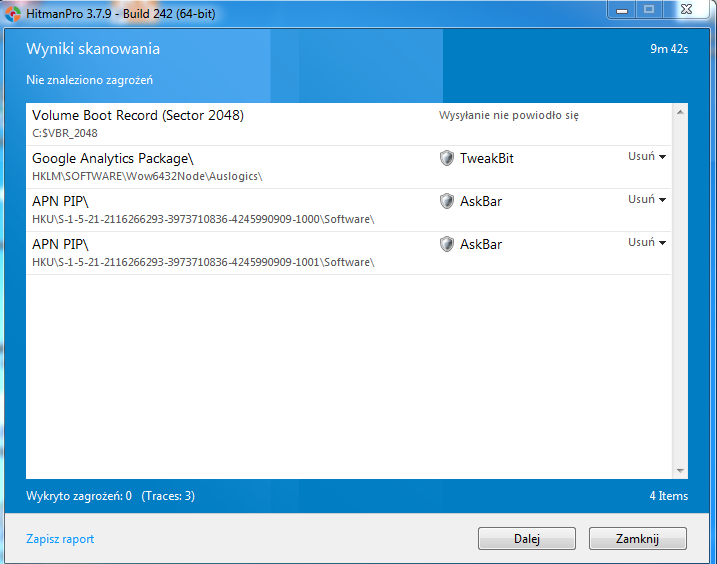Click the HKLM\SOFTWARE\Wow6432Node\Auslogics\ path

pos(147,176)
